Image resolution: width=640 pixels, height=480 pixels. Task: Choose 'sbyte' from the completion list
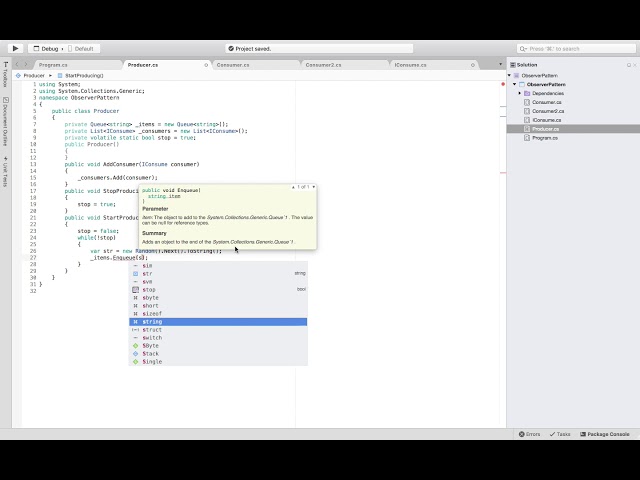coord(218,298)
